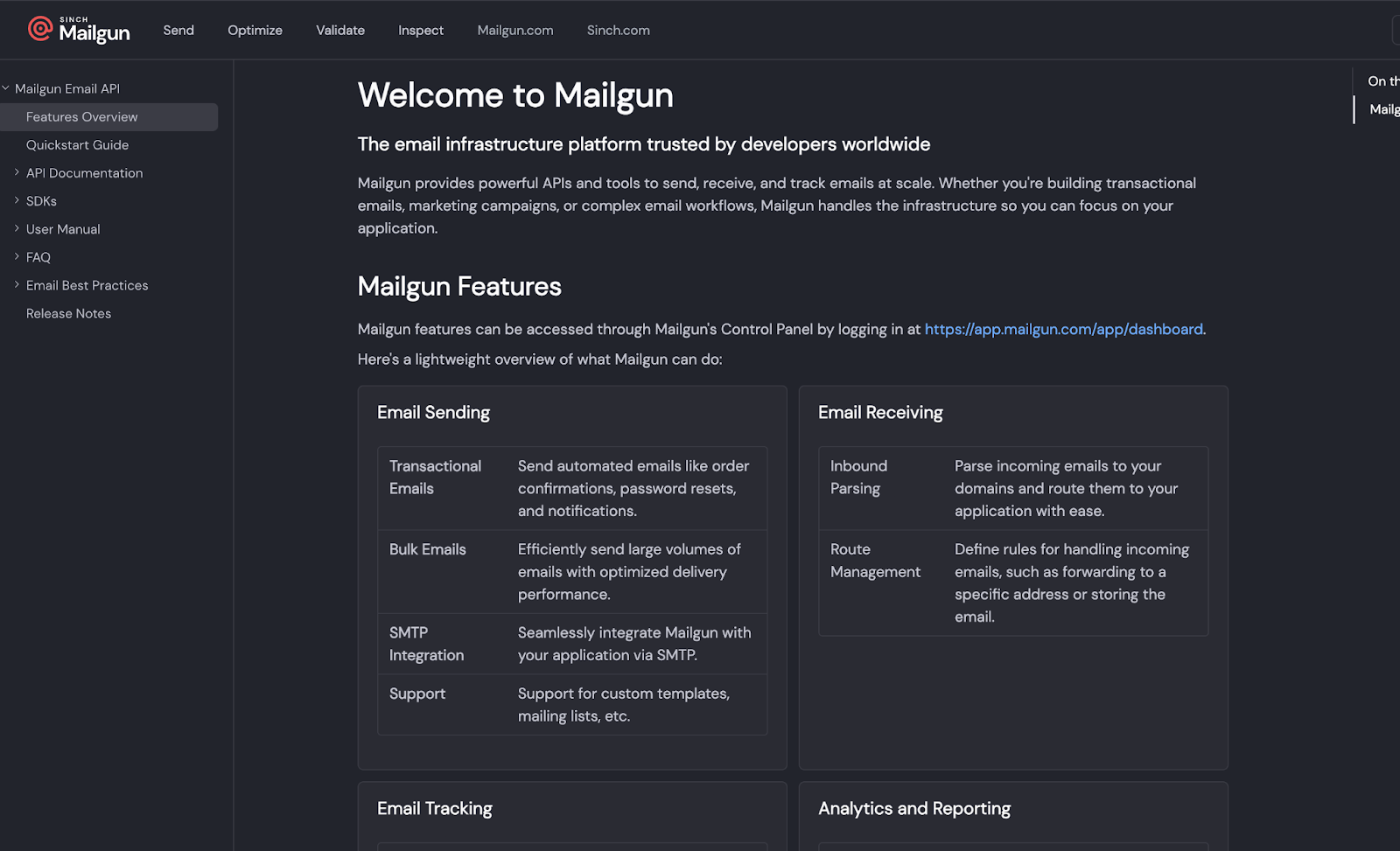Expand the API Documentation chevron
This screenshot has height=851, width=1400.
[x=17, y=172]
